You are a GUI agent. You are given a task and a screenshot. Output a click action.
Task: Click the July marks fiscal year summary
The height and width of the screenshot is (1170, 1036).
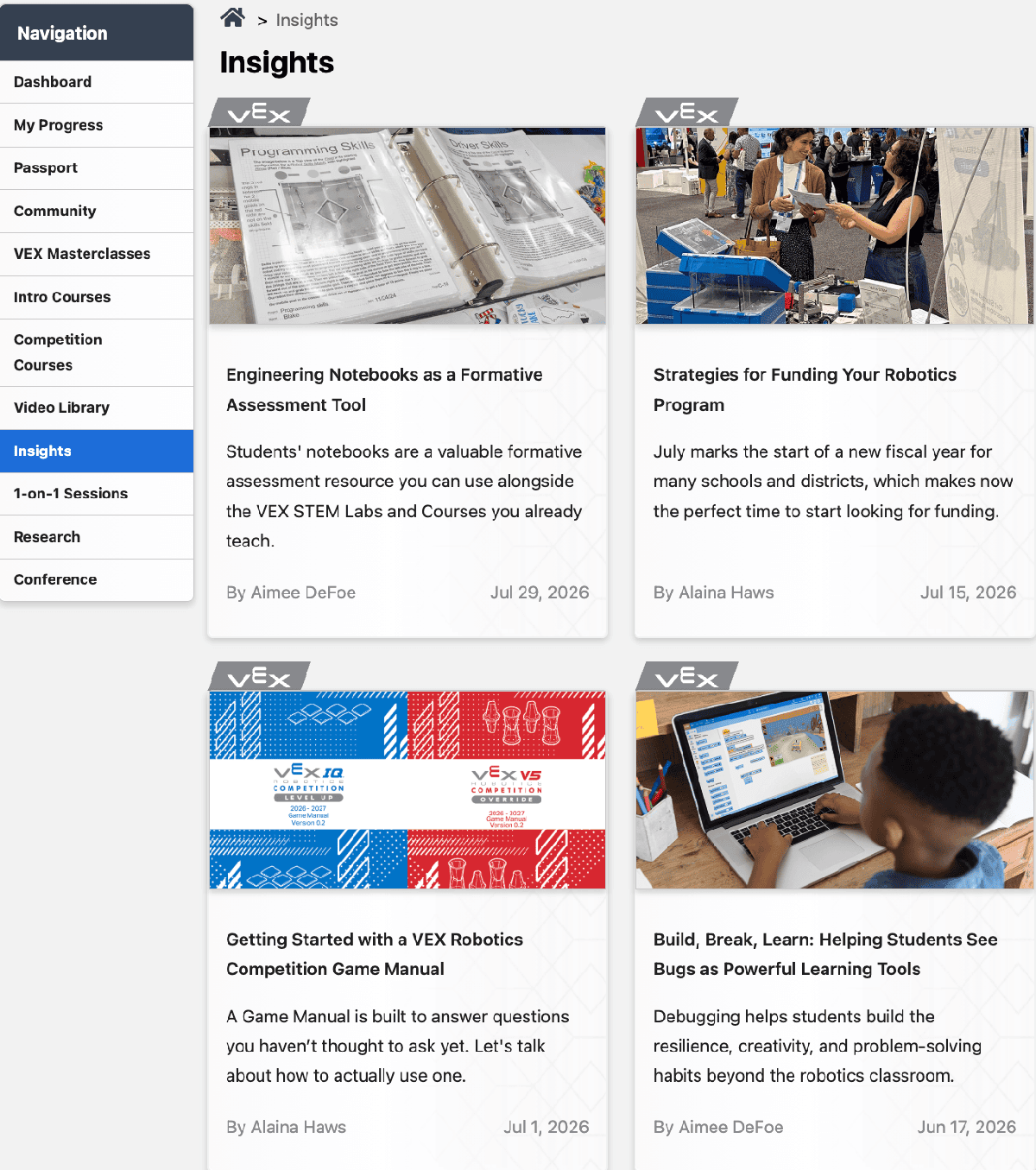pyautogui.click(x=833, y=481)
